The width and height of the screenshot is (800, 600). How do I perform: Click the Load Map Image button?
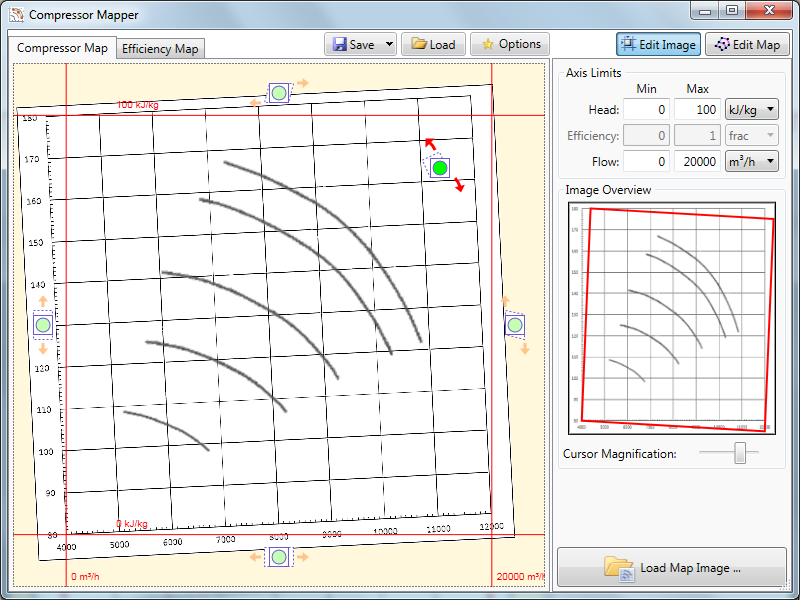tap(672, 567)
